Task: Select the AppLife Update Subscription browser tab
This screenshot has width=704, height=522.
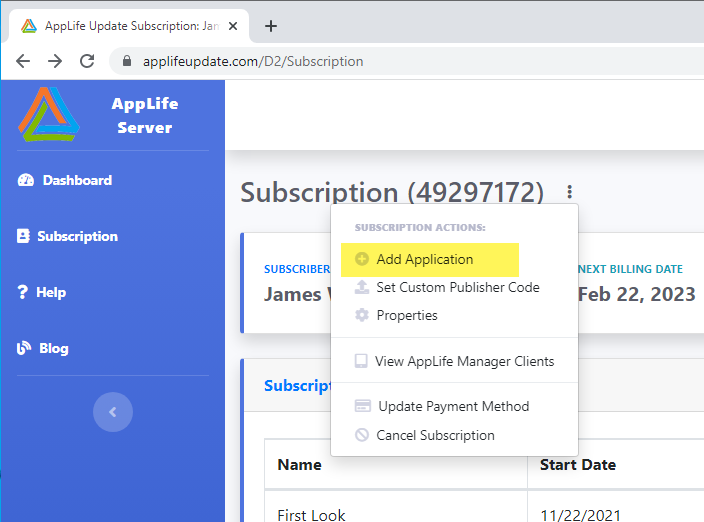Action: (130, 26)
